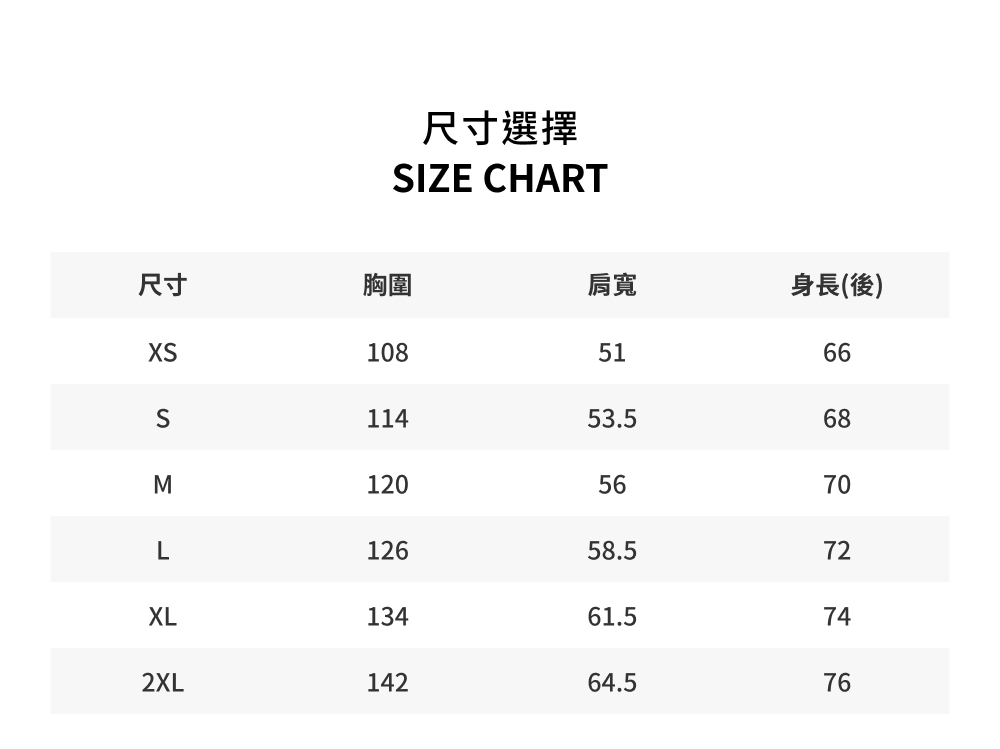Select the 尺寸 column header
Image resolution: width=1000 pixels, height=749 pixels.
[163, 285]
